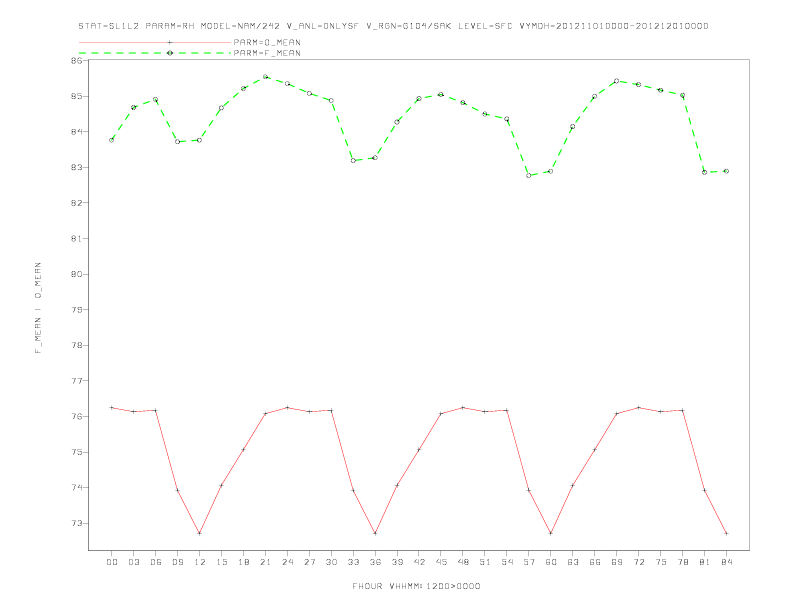
Task: Click the x-axis tick label 81
Action: [705, 562]
